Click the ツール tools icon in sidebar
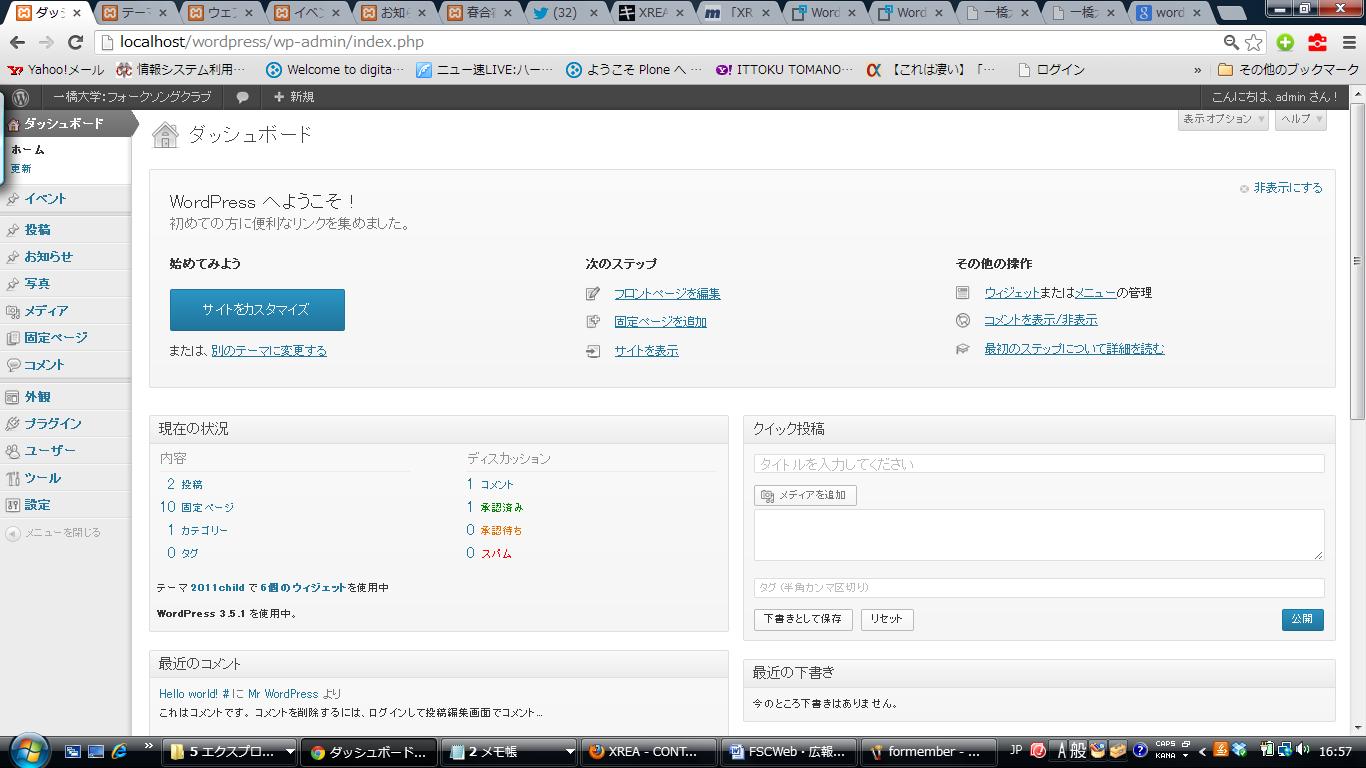The image size is (1366, 768). point(13,478)
